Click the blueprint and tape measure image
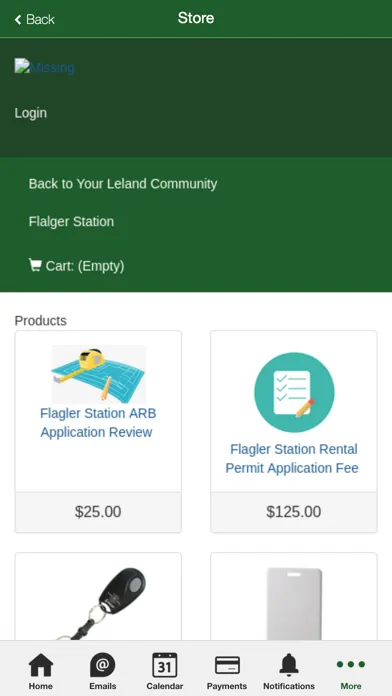Viewport: 392px width, 696px height. pos(99,375)
